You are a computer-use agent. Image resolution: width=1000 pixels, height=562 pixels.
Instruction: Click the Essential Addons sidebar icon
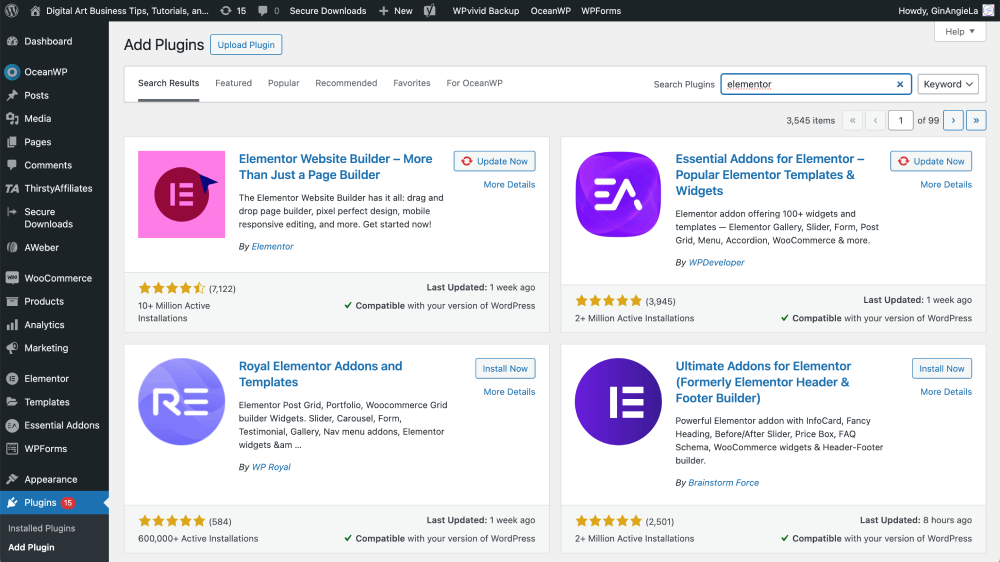[12, 425]
